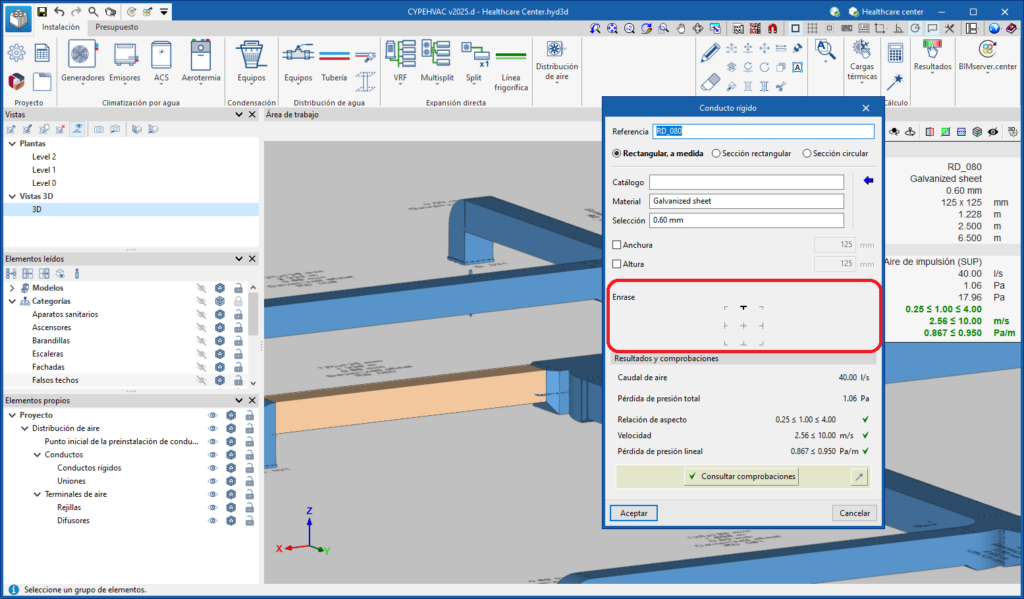Select the Emisores ribbon icon
Screen dimensions: 1024x599
click(x=125, y=58)
